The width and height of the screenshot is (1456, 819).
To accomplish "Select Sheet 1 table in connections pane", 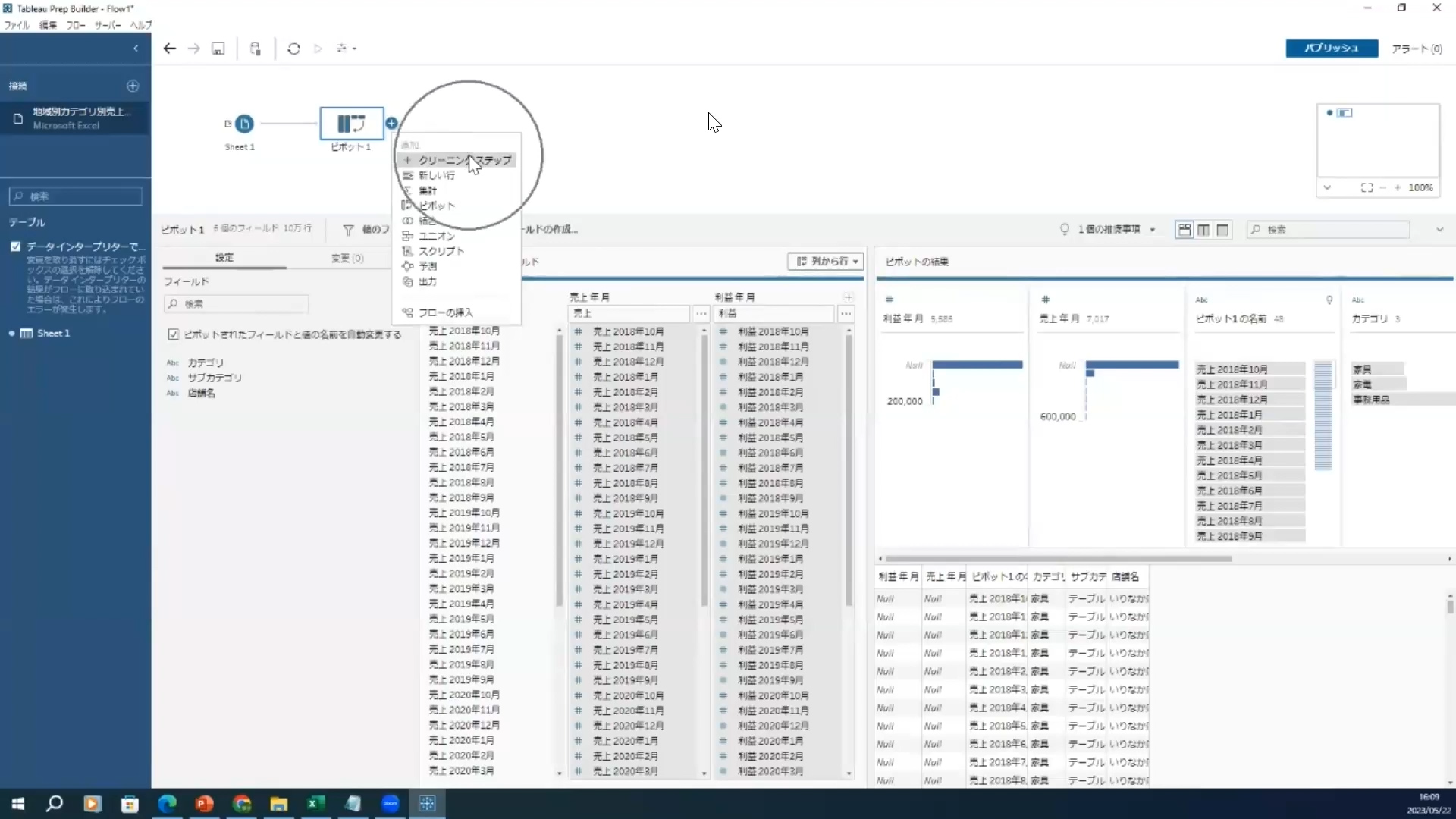I will [x=53, y=333].
